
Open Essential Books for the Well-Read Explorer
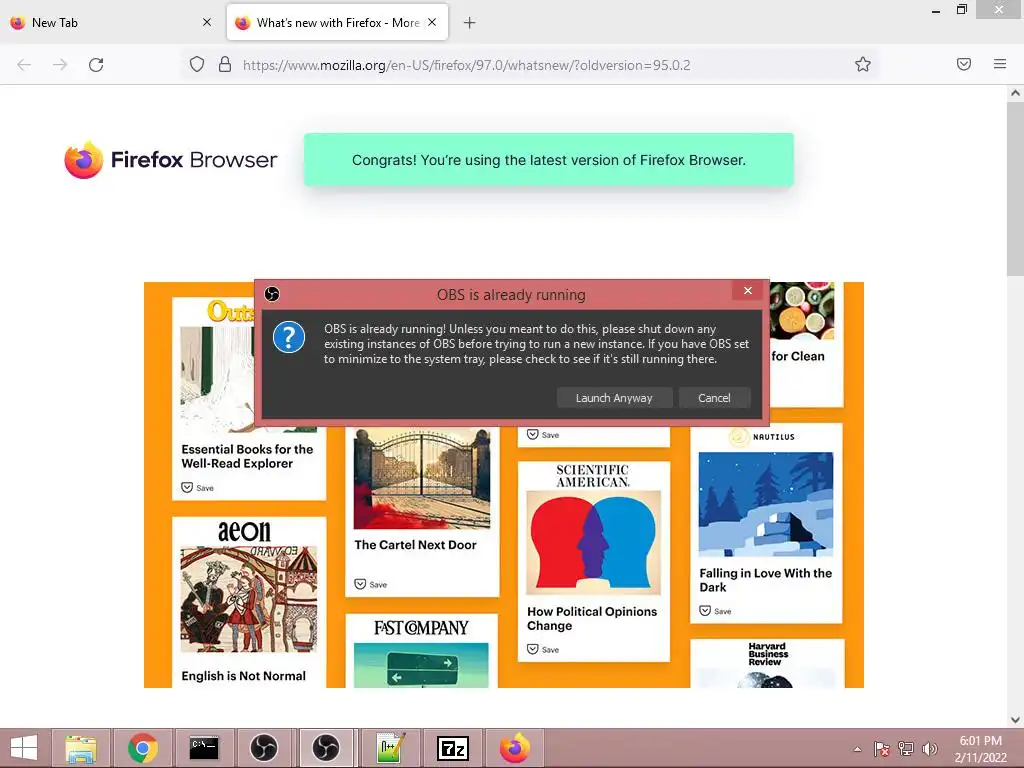pos(247,456)
